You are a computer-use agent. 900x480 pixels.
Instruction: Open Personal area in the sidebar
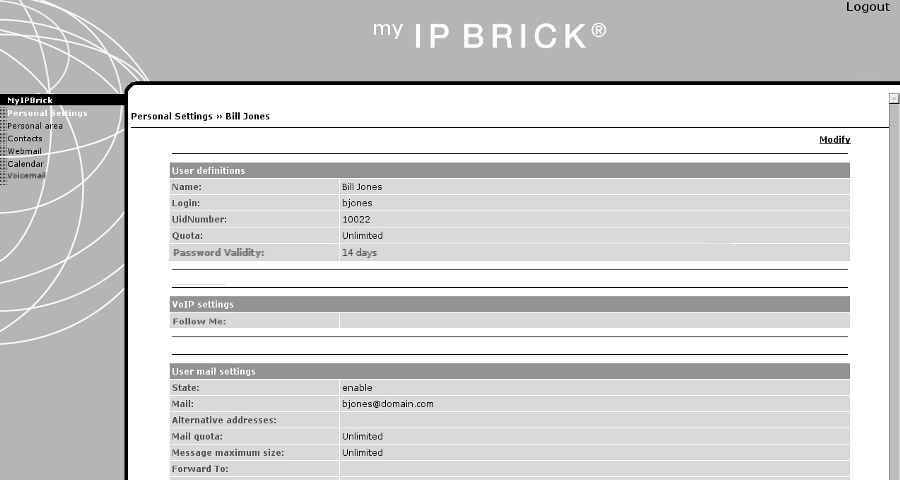[x=35, y=126]
